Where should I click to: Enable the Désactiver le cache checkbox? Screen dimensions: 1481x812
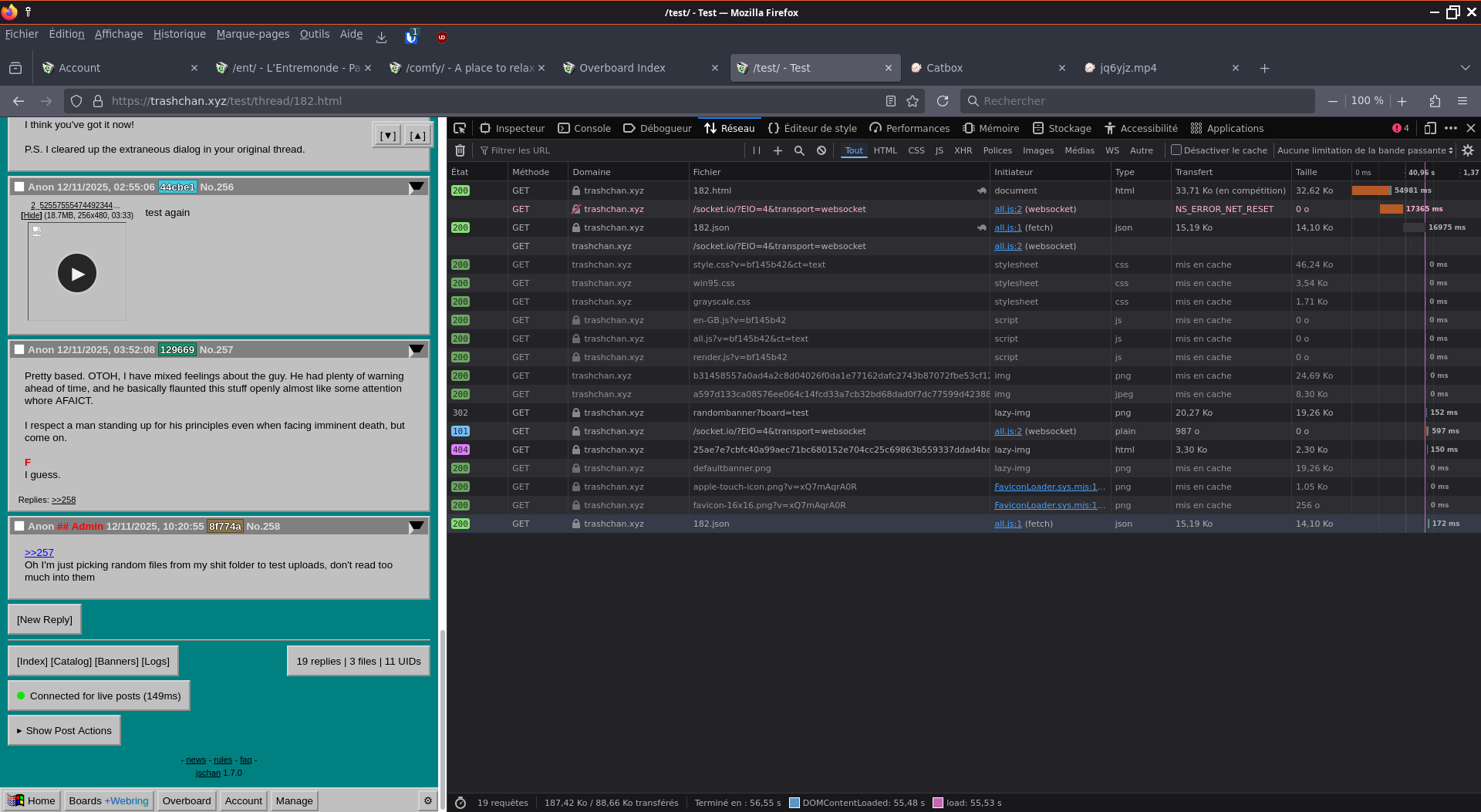1176,150
